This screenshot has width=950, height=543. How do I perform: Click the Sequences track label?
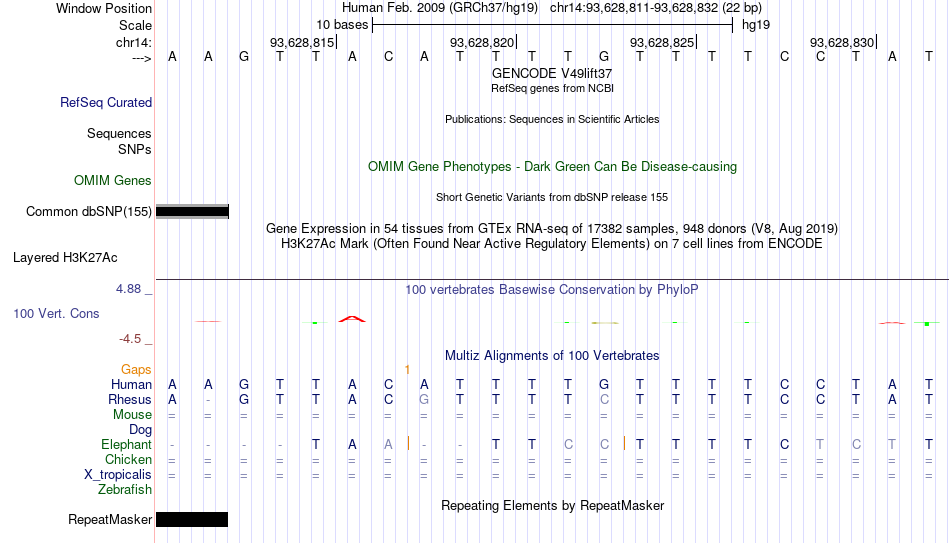point(119,133)
